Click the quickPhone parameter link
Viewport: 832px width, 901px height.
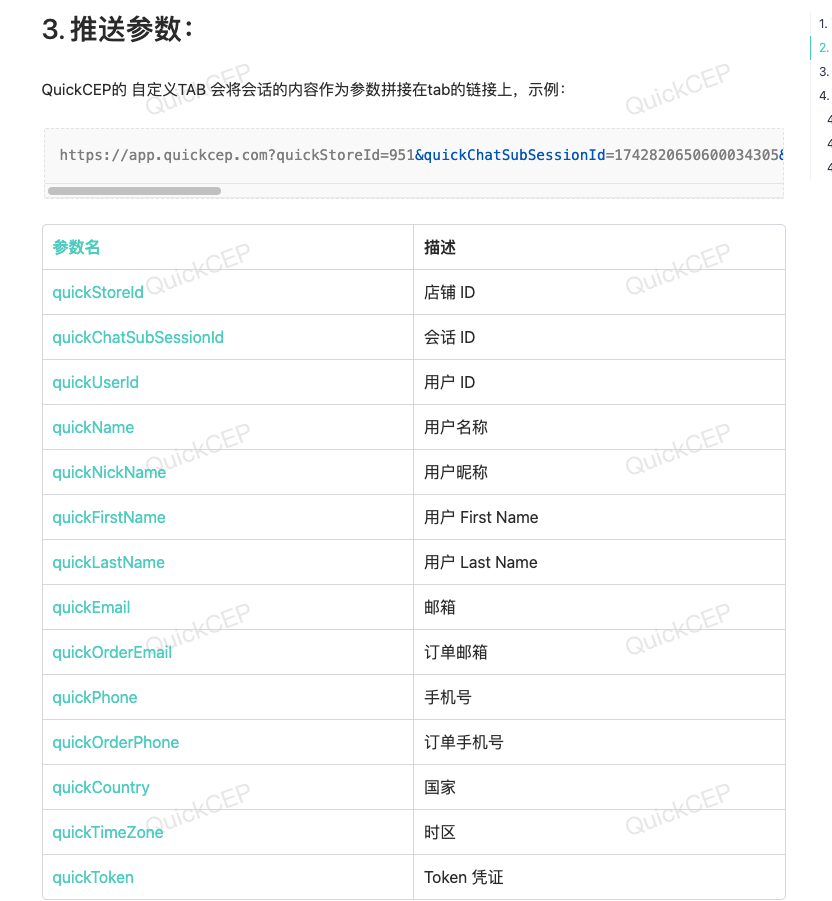click(x=95, y=697)
